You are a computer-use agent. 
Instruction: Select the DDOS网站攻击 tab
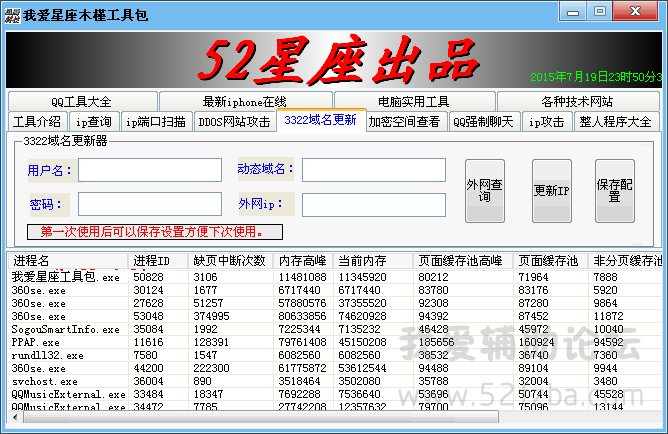tap(235, 122)
